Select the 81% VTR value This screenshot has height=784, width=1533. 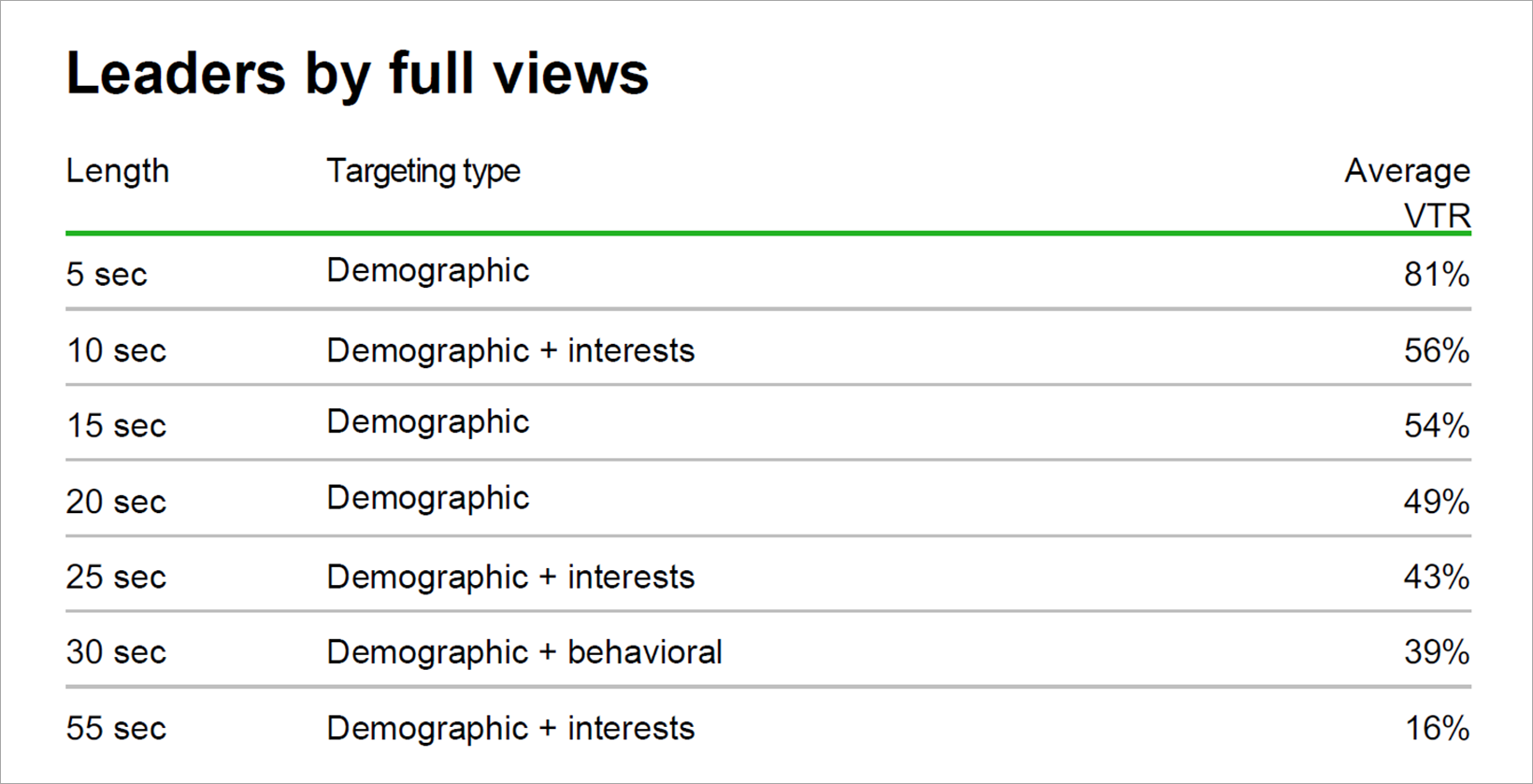(x=1437, y=275)
